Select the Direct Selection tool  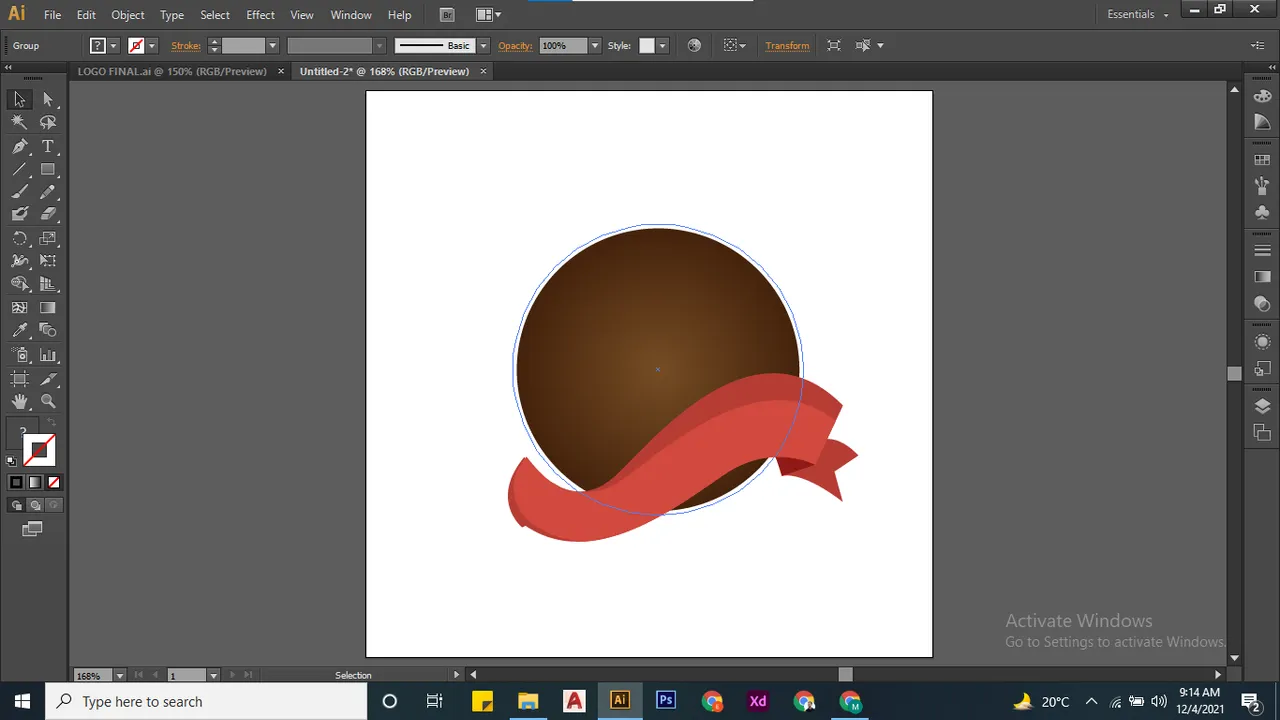[x=48, y=99]
